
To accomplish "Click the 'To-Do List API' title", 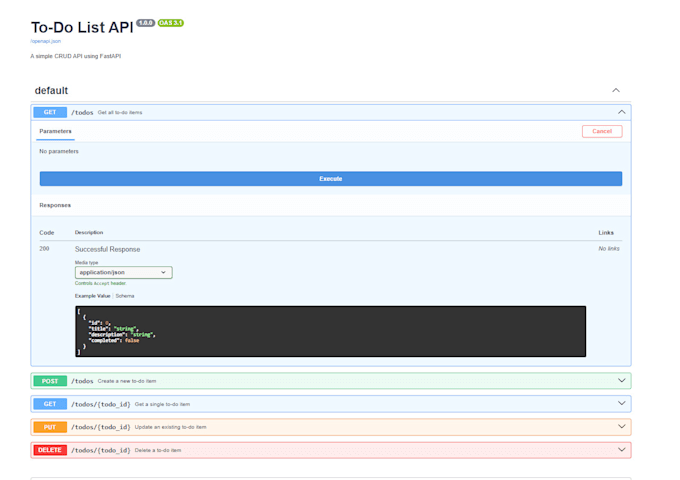I will tap(82, 27).
